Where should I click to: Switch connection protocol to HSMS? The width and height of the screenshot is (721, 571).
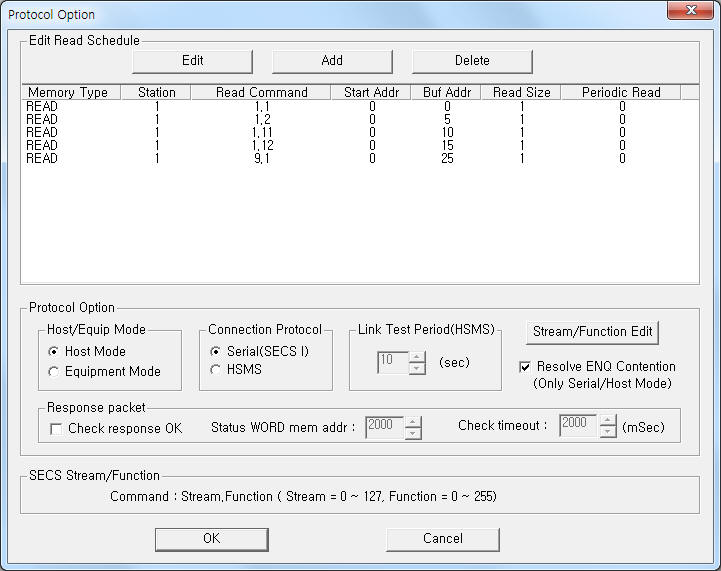point(215,370)
